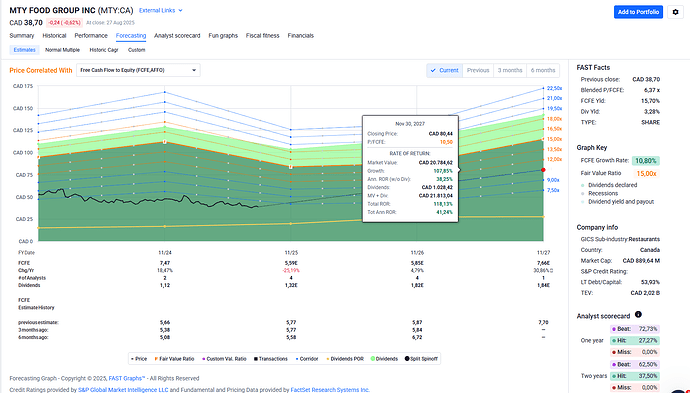Select the Historic Cagr sub-tab

[104, 50]
